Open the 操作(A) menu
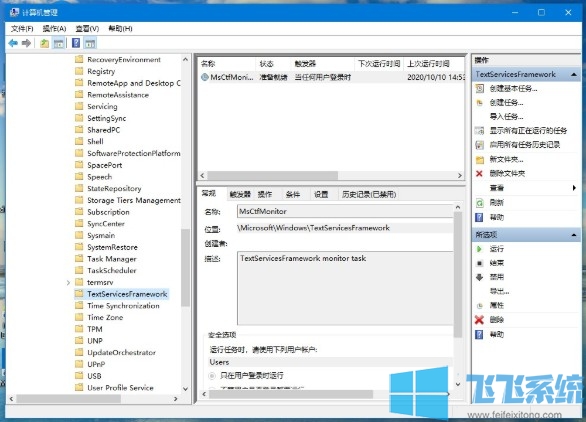The height and width of the screenshot is (422, 586). [x=55, y=28]
